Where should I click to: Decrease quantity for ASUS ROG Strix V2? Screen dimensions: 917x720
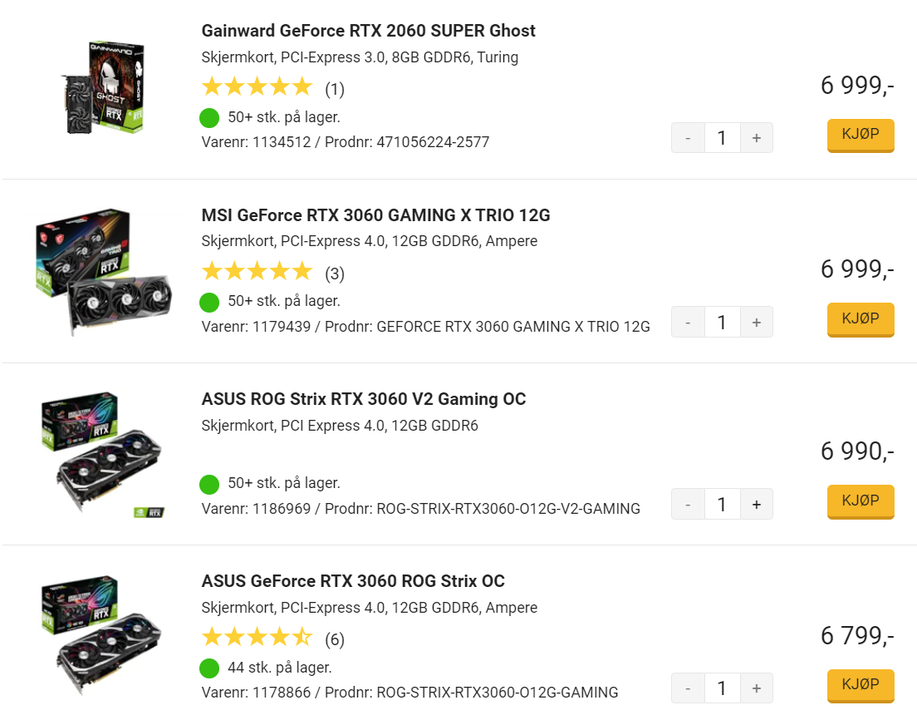[688, 504]
